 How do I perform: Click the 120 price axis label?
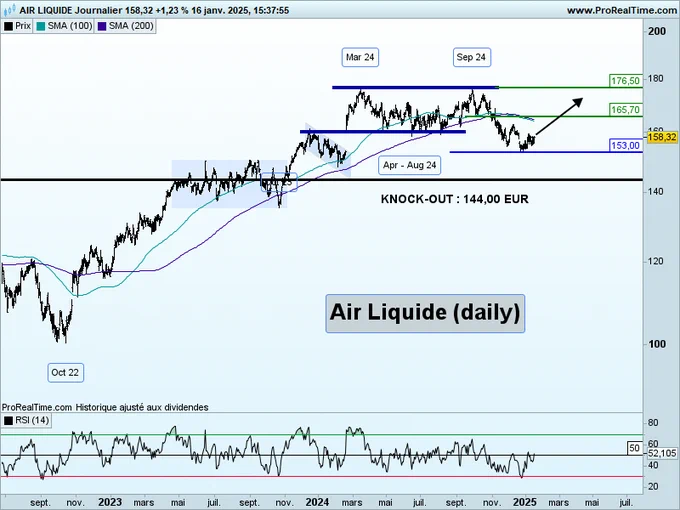(x=655, y=261)
